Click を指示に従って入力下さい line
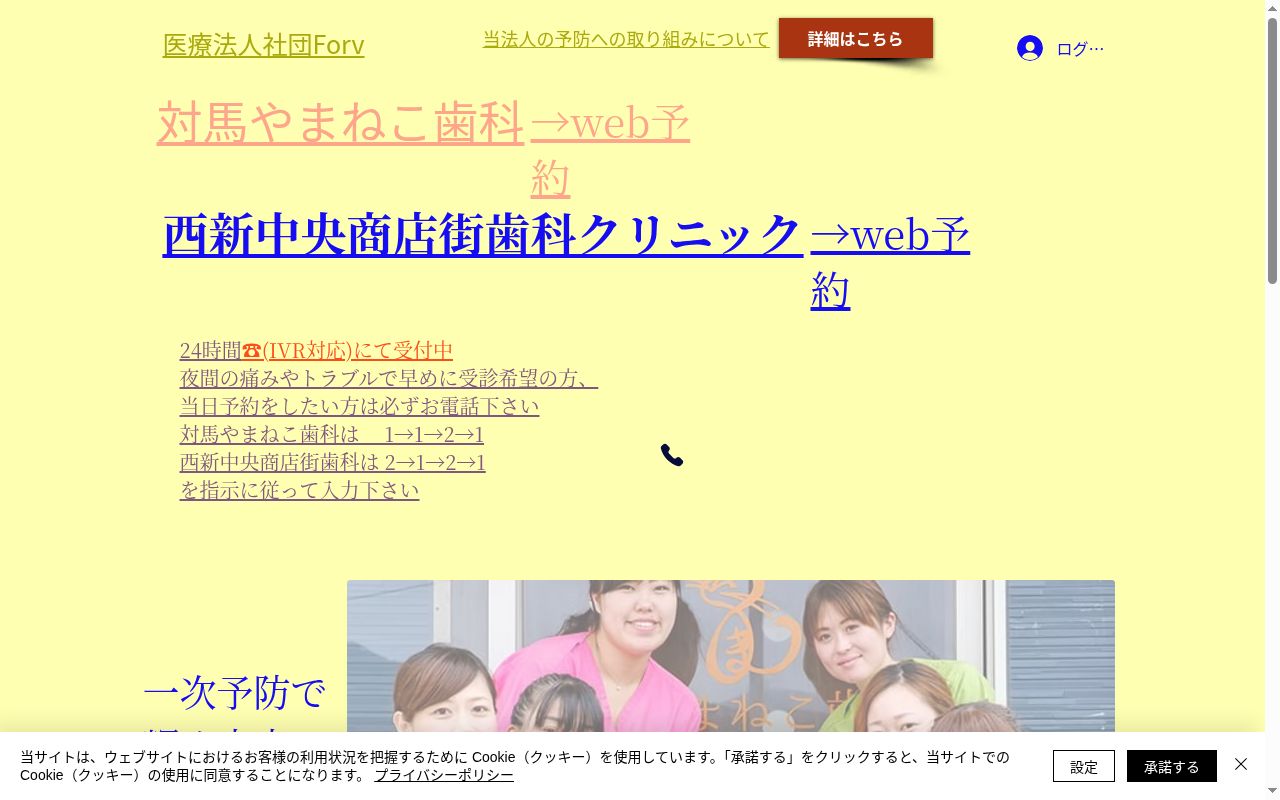Image resolution: width=1280 pixels, height=800 pixels. click(299, 490)
